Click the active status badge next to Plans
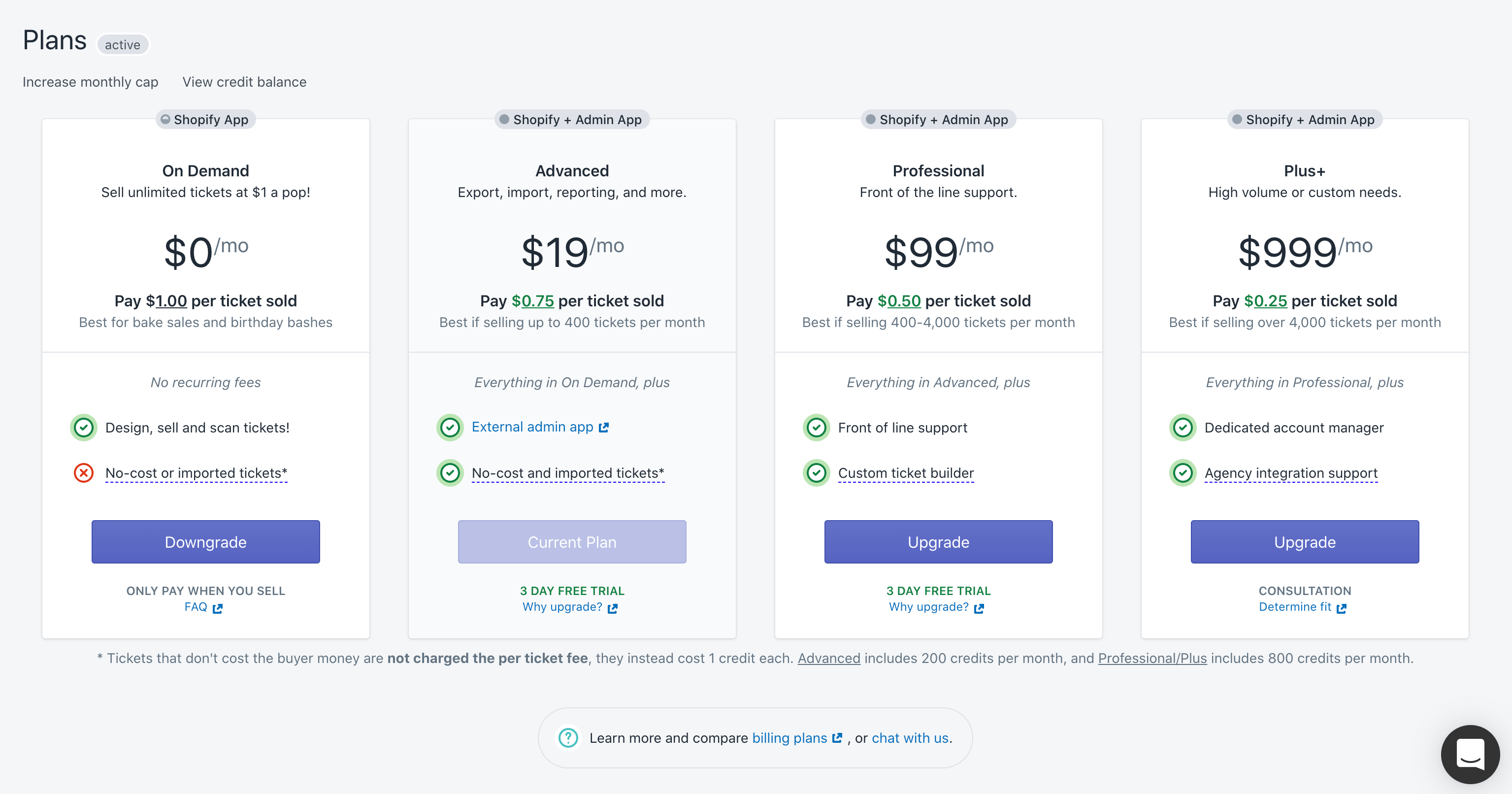 click(x=123, y=45)
